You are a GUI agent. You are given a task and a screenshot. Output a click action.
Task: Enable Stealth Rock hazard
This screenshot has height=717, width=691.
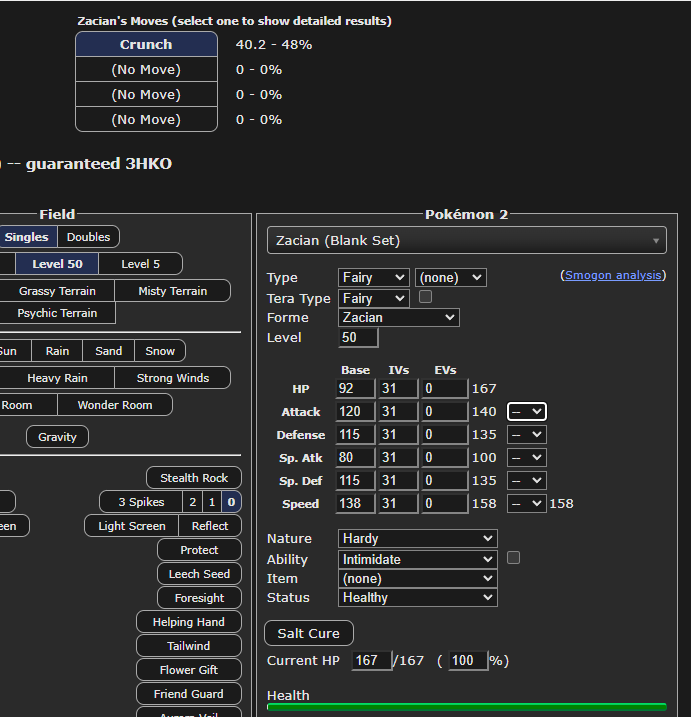pyautogui.click(x=194, y=478)
